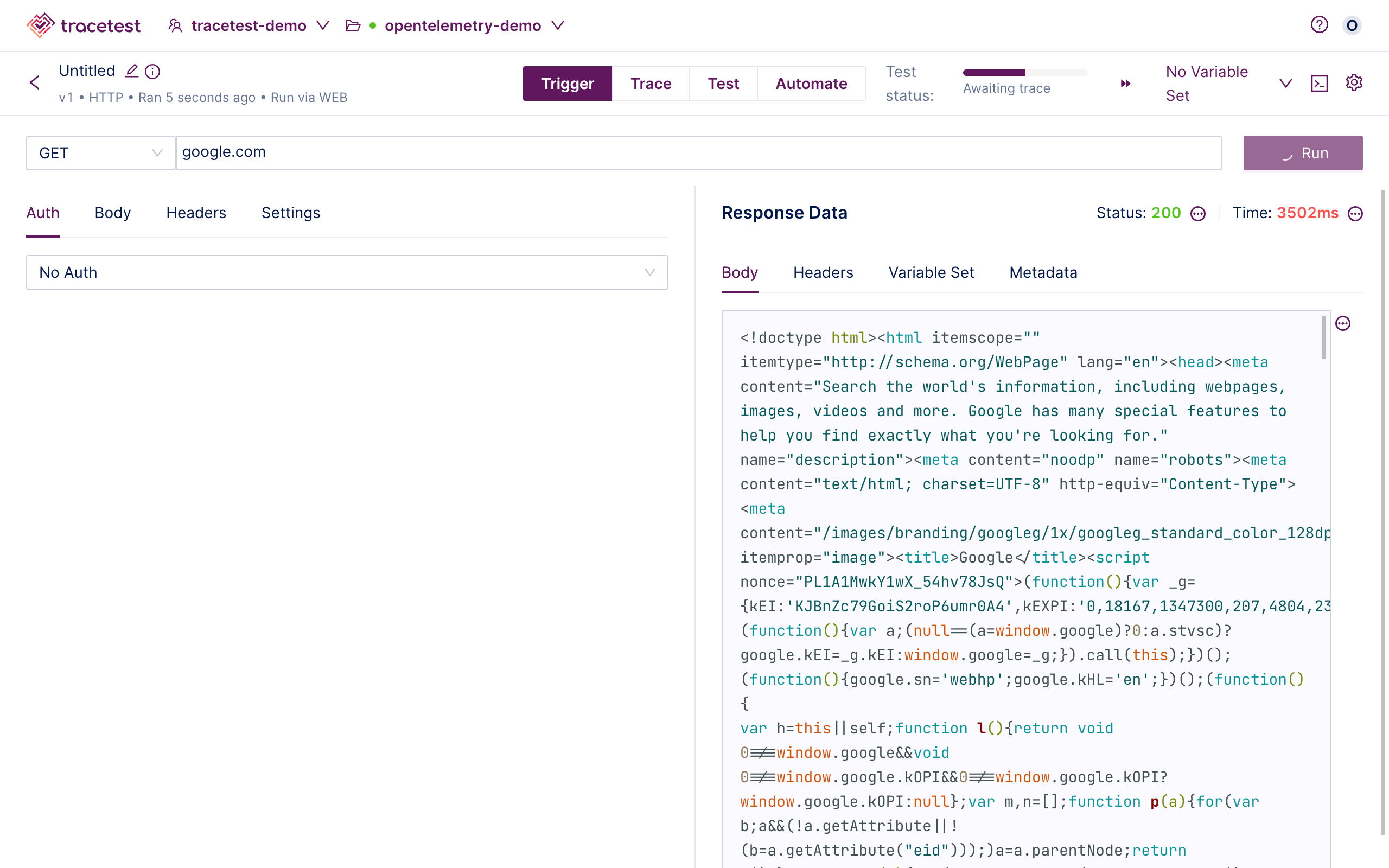Click the Status 200 actions icon
Screen dimensions: 1389x868
click(x=1198, y=214)
